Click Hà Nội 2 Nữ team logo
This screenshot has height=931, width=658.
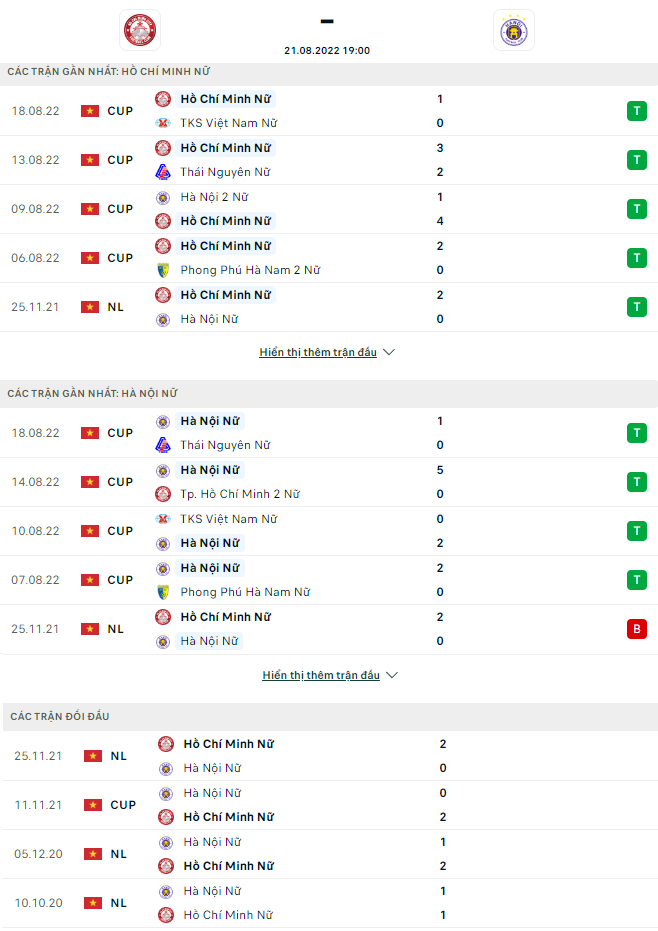[163, 197]
